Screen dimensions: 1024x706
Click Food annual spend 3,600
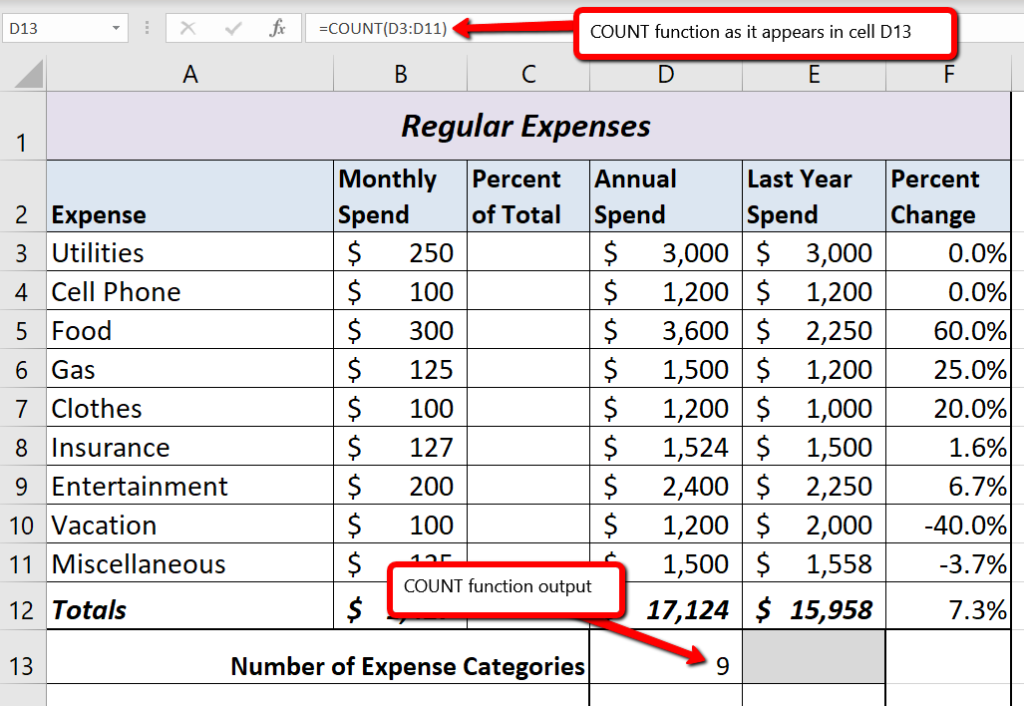[x=665, y=330]
